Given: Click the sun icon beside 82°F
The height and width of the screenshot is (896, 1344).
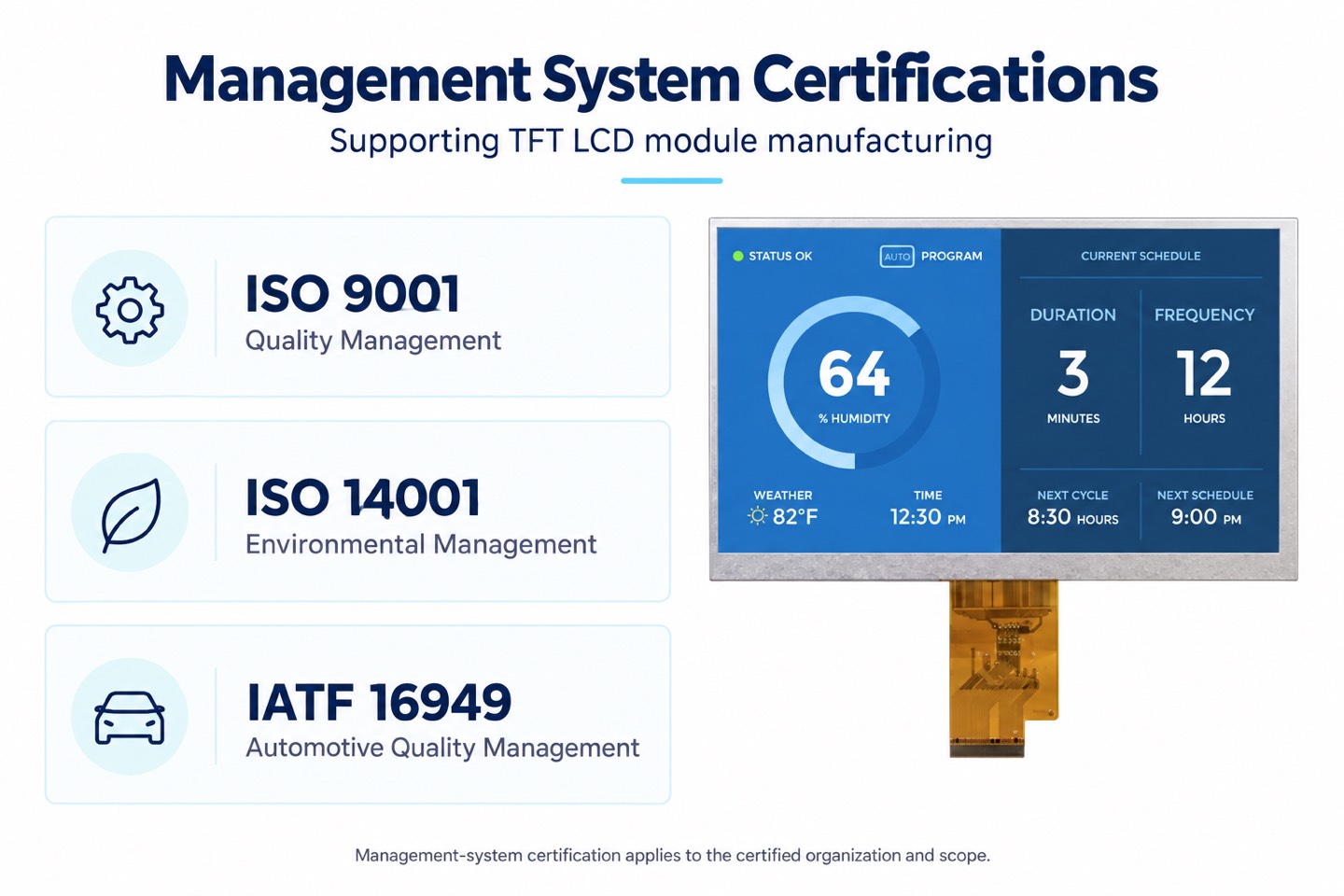Looking at the screenshot, I should pos(758,516).
